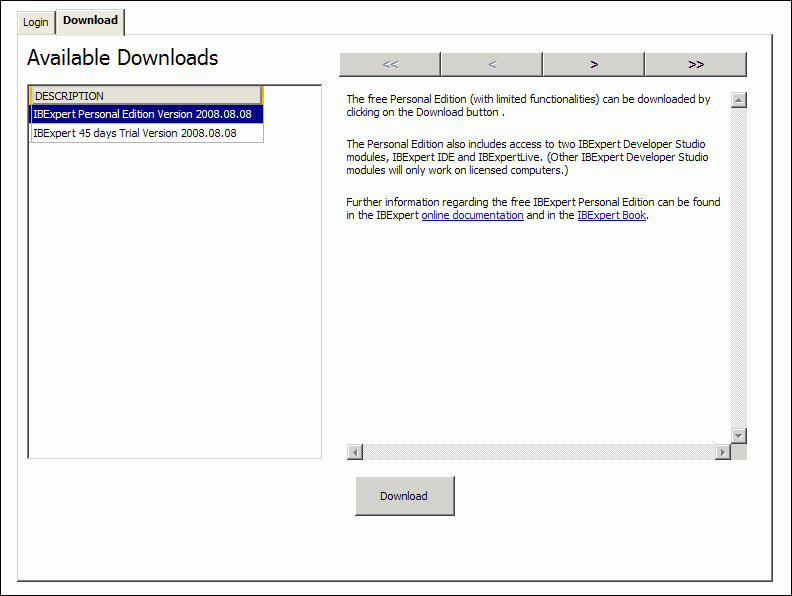Jump to last record with >> button

point(696,65)
